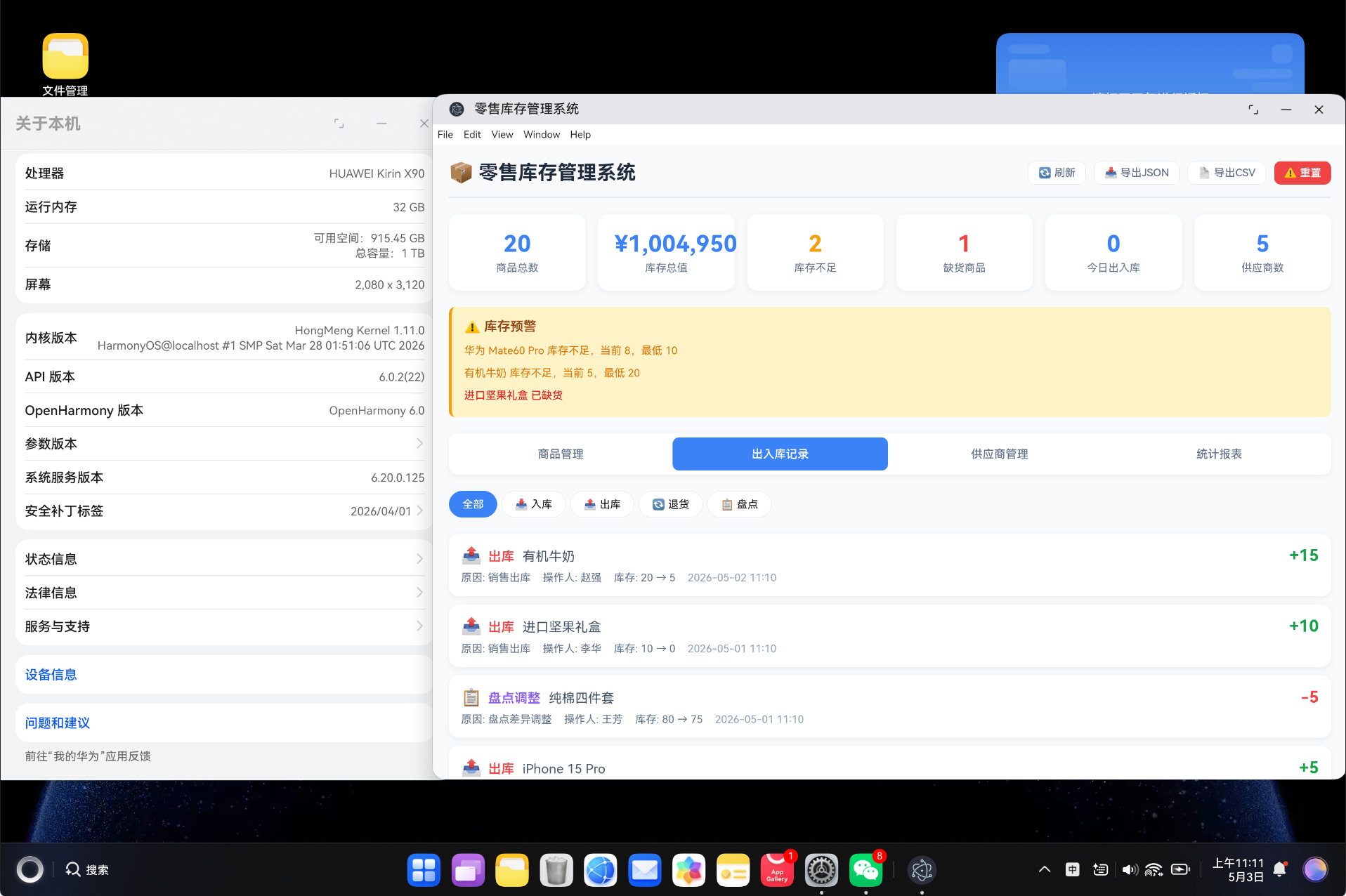
Task: Open the View menu
Action: click(x=502, y=135)
